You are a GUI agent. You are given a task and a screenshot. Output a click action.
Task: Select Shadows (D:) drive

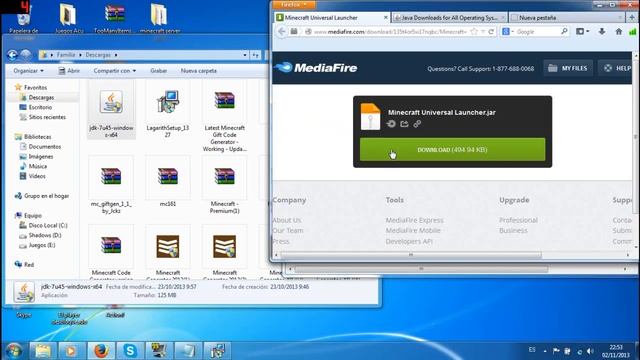pos(45,235)
